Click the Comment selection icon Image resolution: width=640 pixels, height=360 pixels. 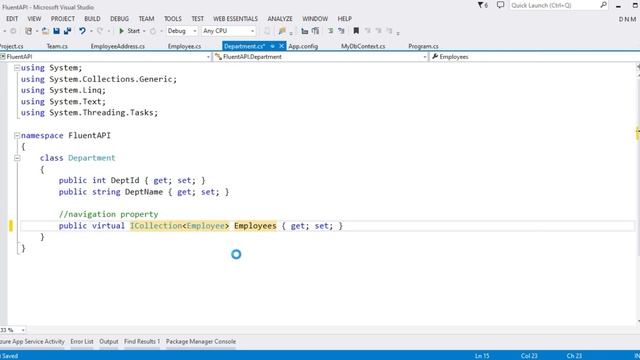coord(330,31)
